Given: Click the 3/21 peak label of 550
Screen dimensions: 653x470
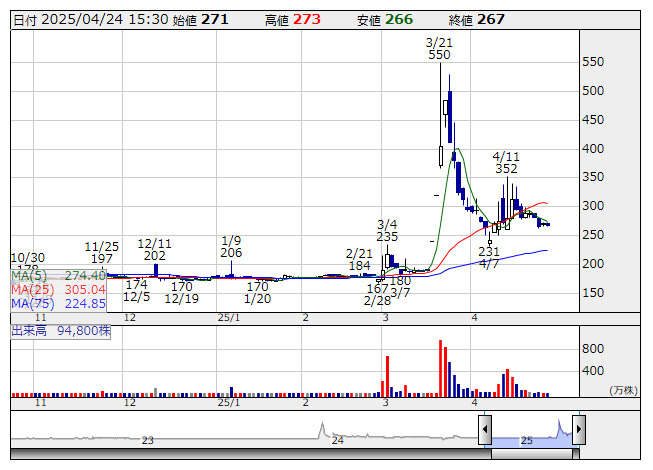Looking at the screenshot, I should click(x=438, y=49).
